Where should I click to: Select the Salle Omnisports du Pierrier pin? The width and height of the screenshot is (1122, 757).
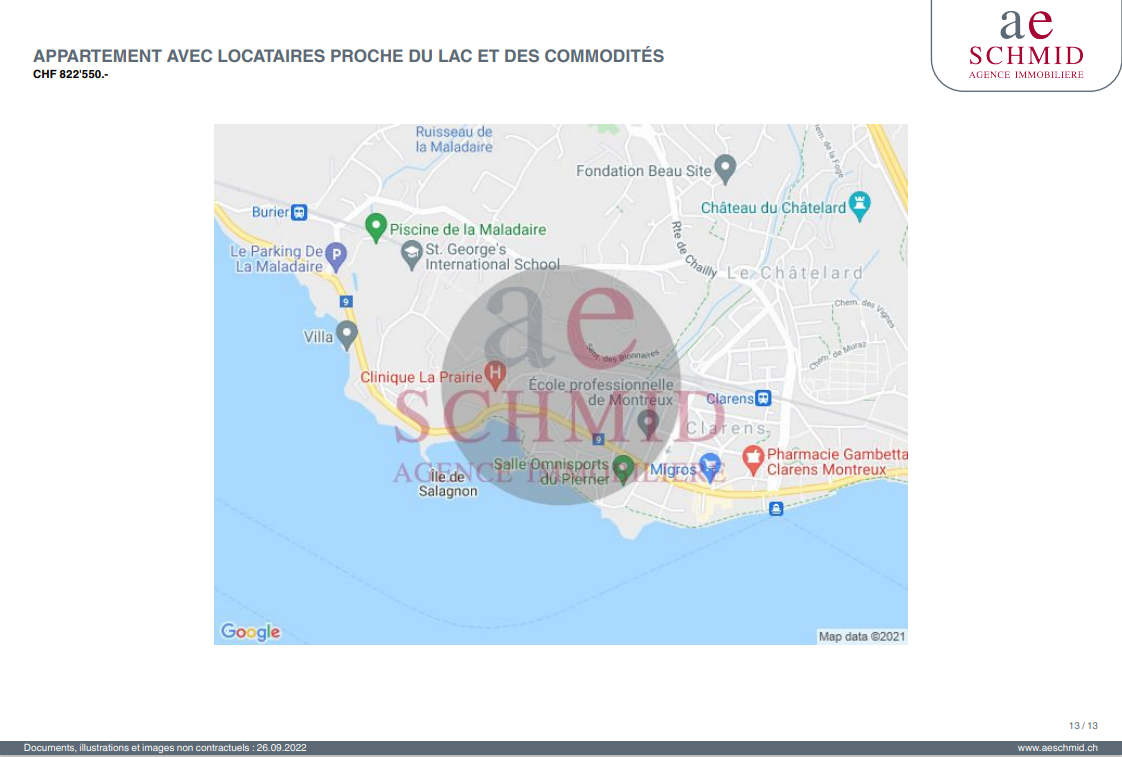click(623, 468)
